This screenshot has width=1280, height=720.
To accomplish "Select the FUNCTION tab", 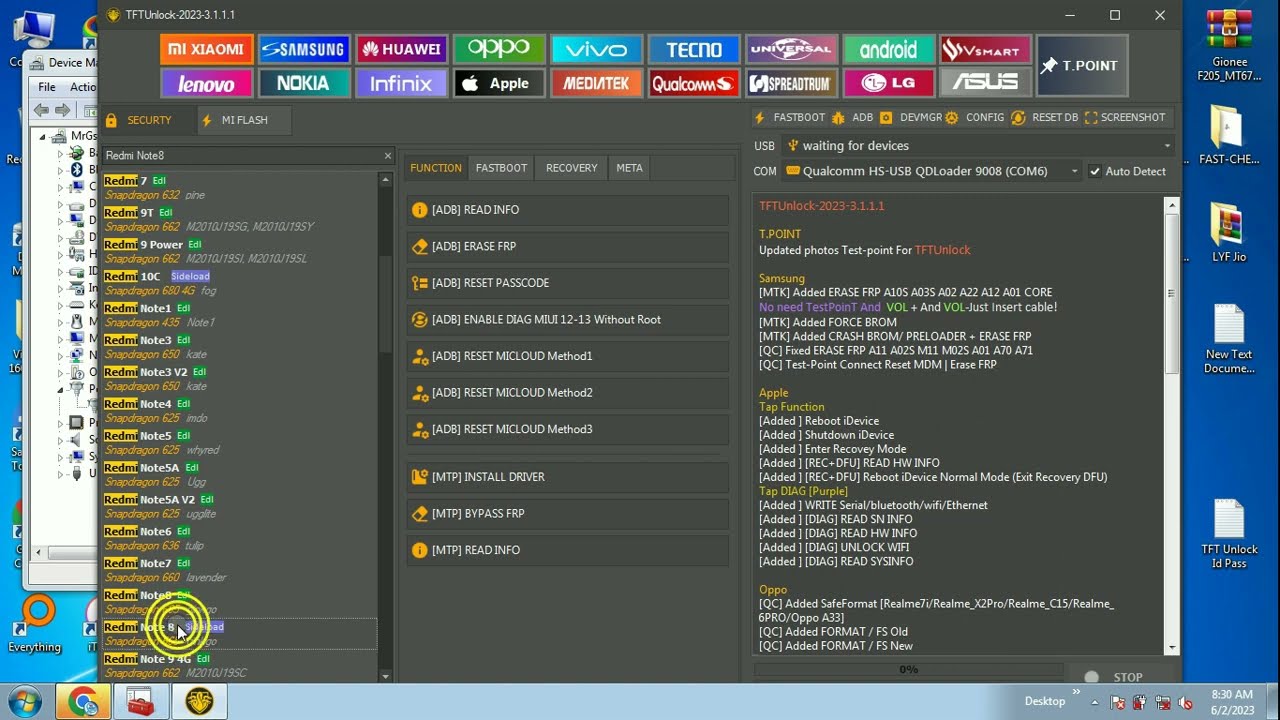I will (x=436, y=168).
